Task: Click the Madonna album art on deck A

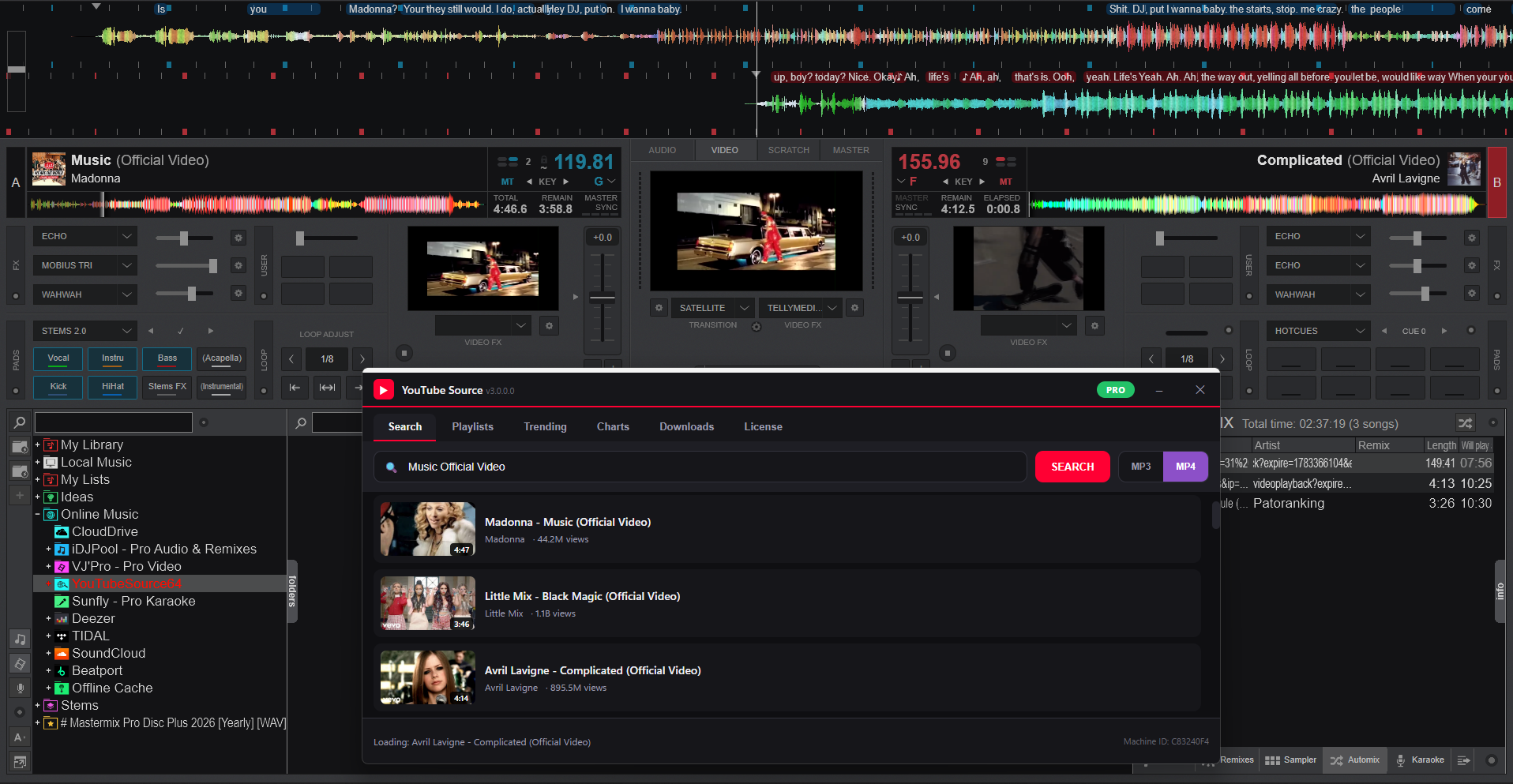Action: (49, 169)
